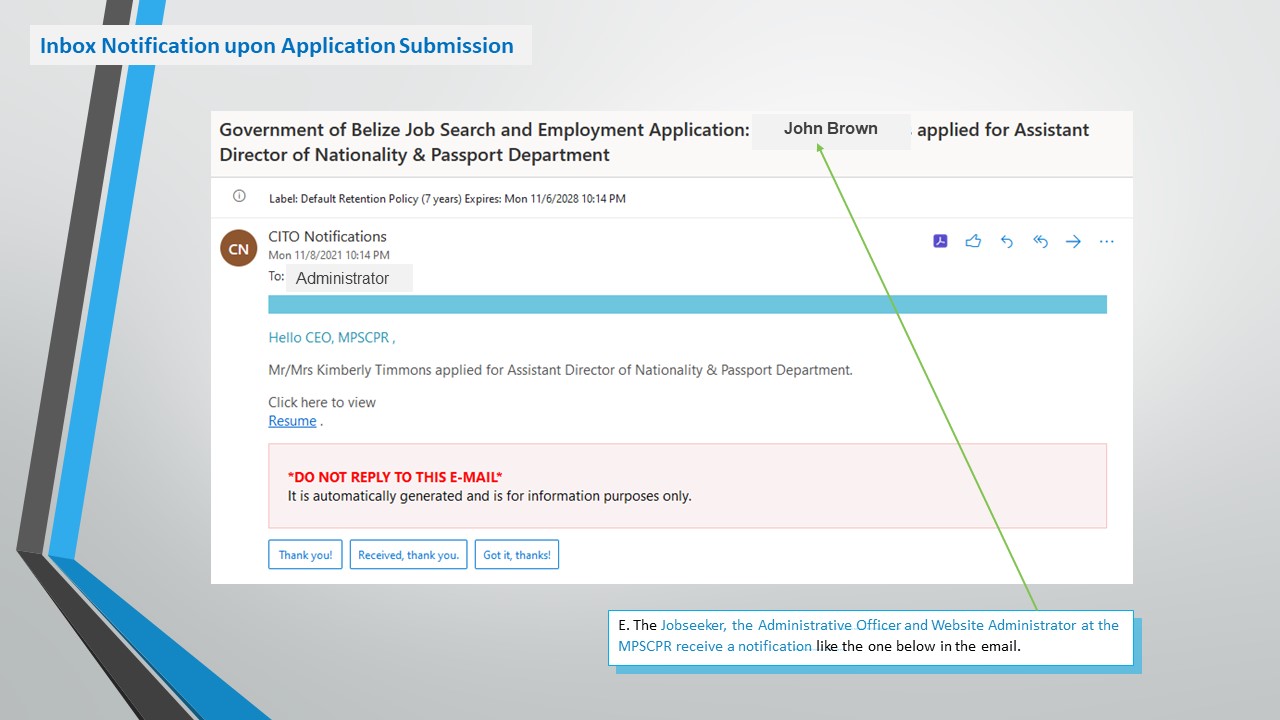Click the red "DO NOT REPLY TO THIS E-MAIL" notice
The width and height of the screenshot is (1280, 720).
point(395,477)
